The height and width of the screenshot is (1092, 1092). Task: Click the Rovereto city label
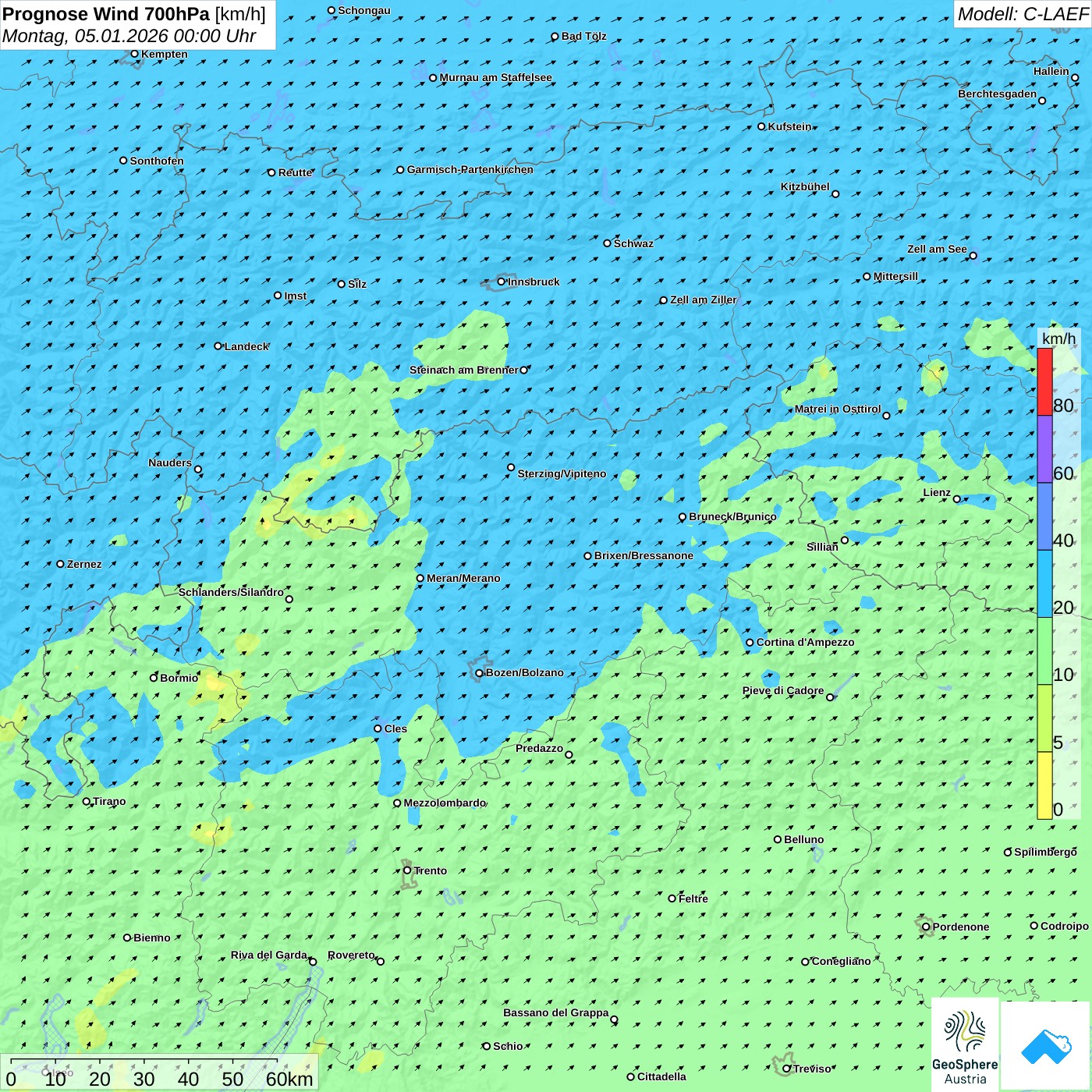(351, 955)
